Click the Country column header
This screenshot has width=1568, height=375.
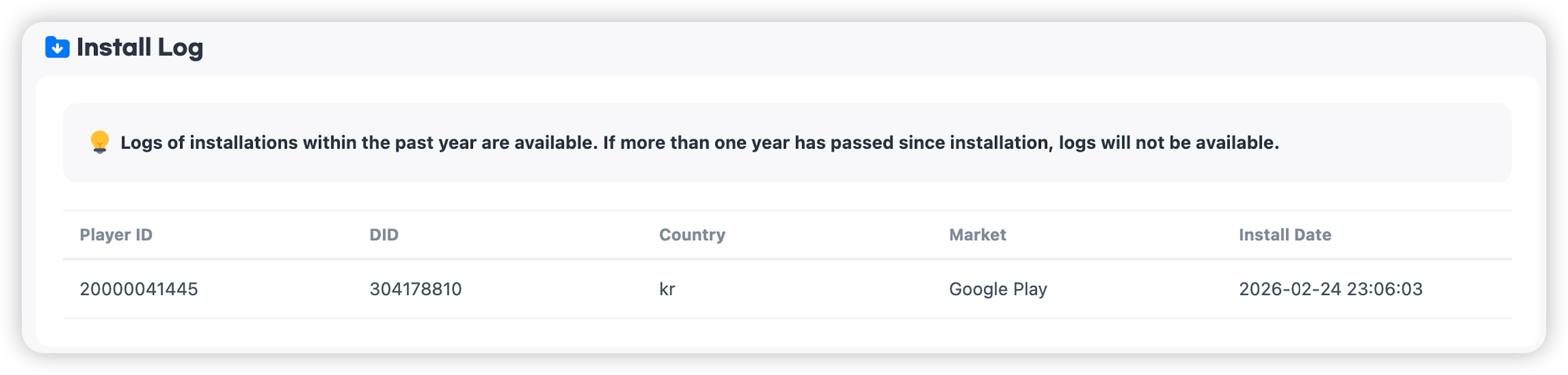click(691, 235)
